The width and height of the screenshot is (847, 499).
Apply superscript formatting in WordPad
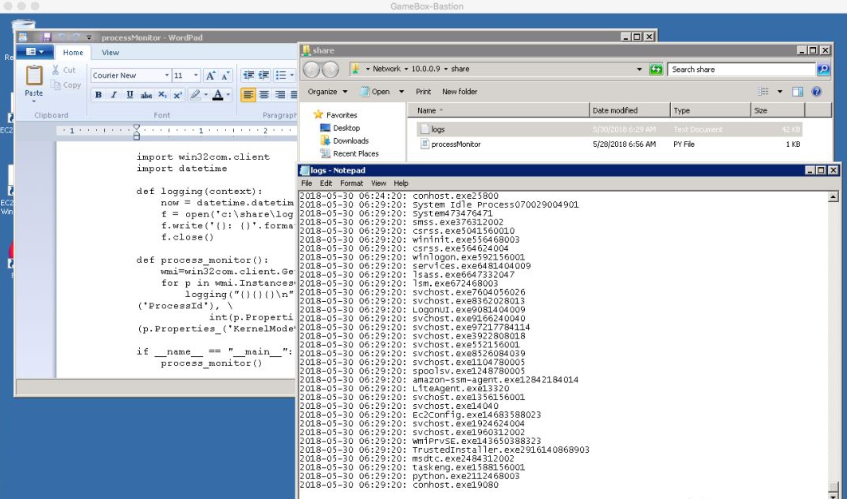[178, 95]
